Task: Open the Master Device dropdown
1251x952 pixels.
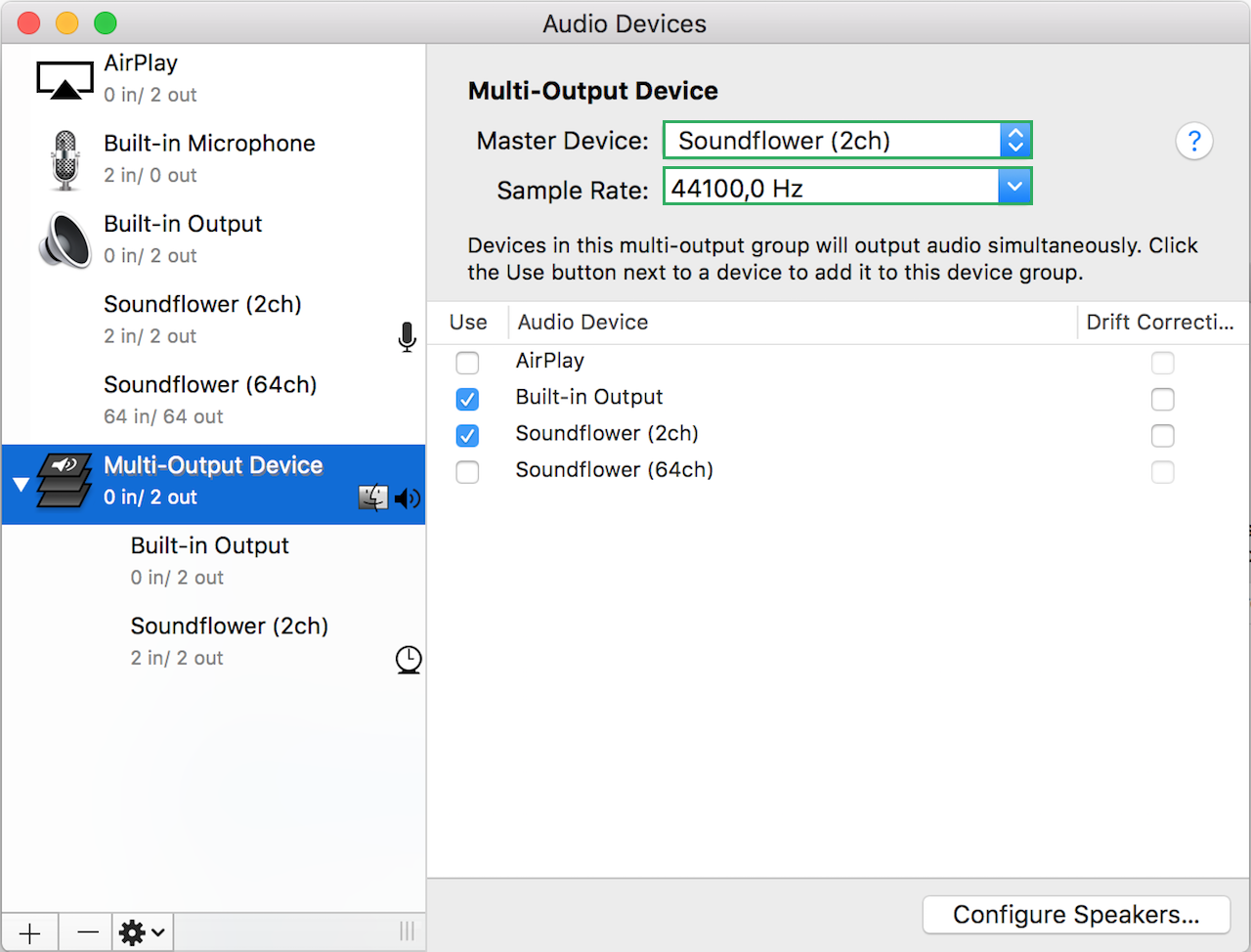Action: tap(846, 141)
